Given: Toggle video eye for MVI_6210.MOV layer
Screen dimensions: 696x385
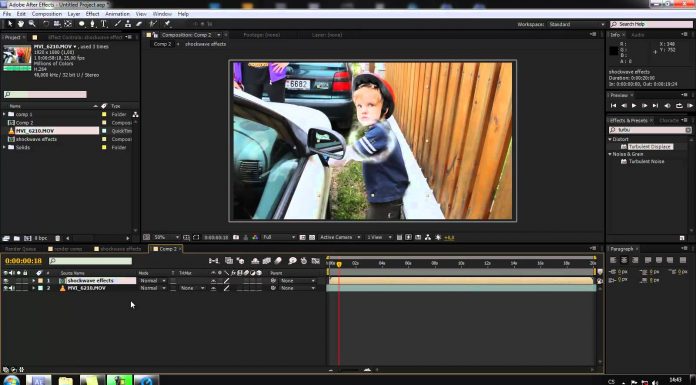Looking at the screenshot, I should (x=6, y=288).
